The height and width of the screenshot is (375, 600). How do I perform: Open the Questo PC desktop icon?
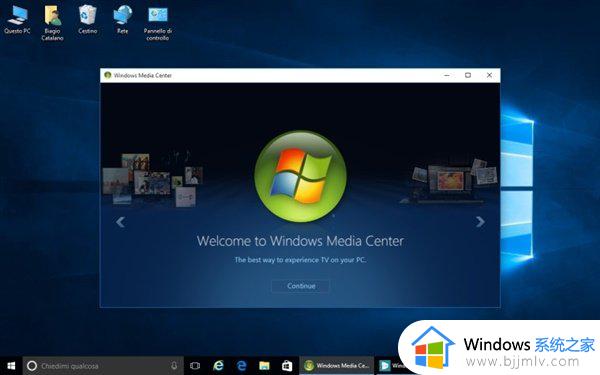(17, 20)
